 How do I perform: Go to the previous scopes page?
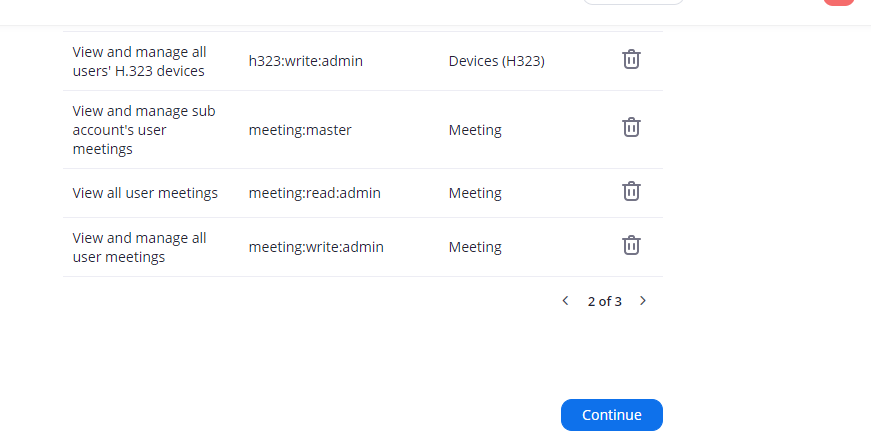click(x=565, y=300)
